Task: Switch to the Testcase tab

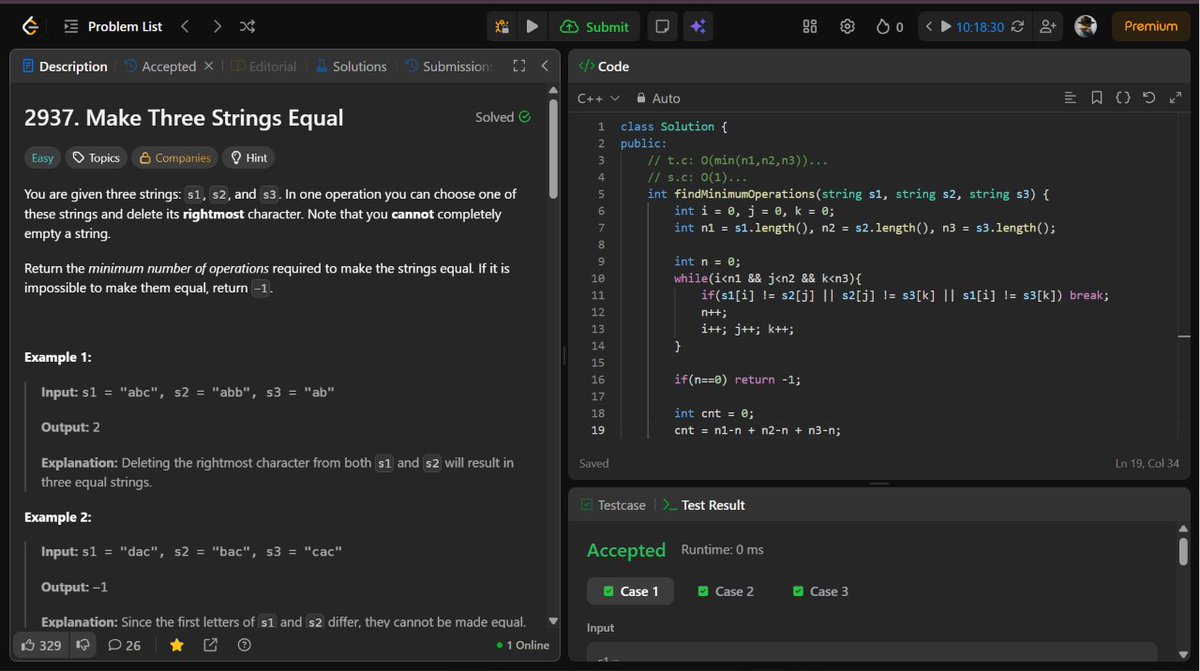Action: point(614,505)
